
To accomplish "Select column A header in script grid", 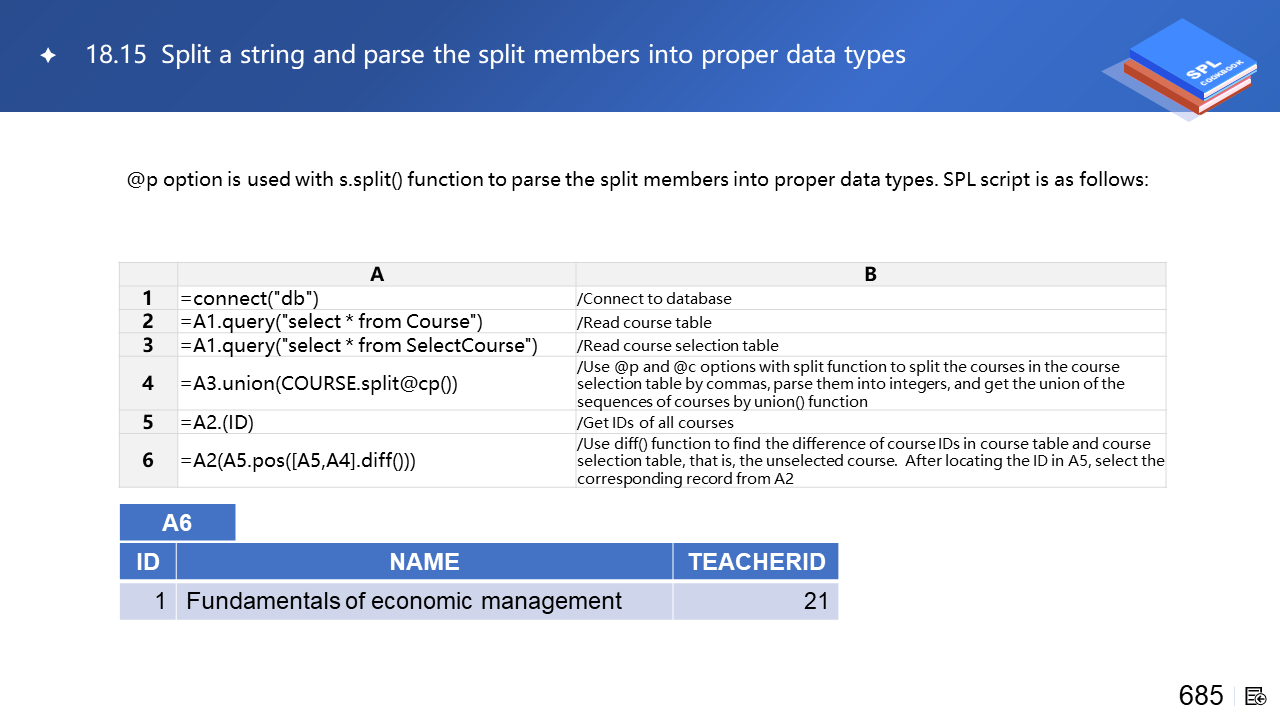I will (x=377, y=274).
